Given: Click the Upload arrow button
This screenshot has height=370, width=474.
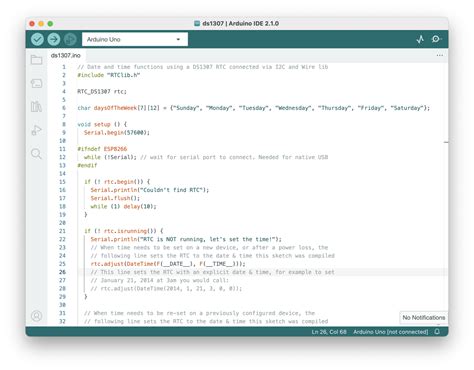Looking at the screenshot, I should 54,39.
